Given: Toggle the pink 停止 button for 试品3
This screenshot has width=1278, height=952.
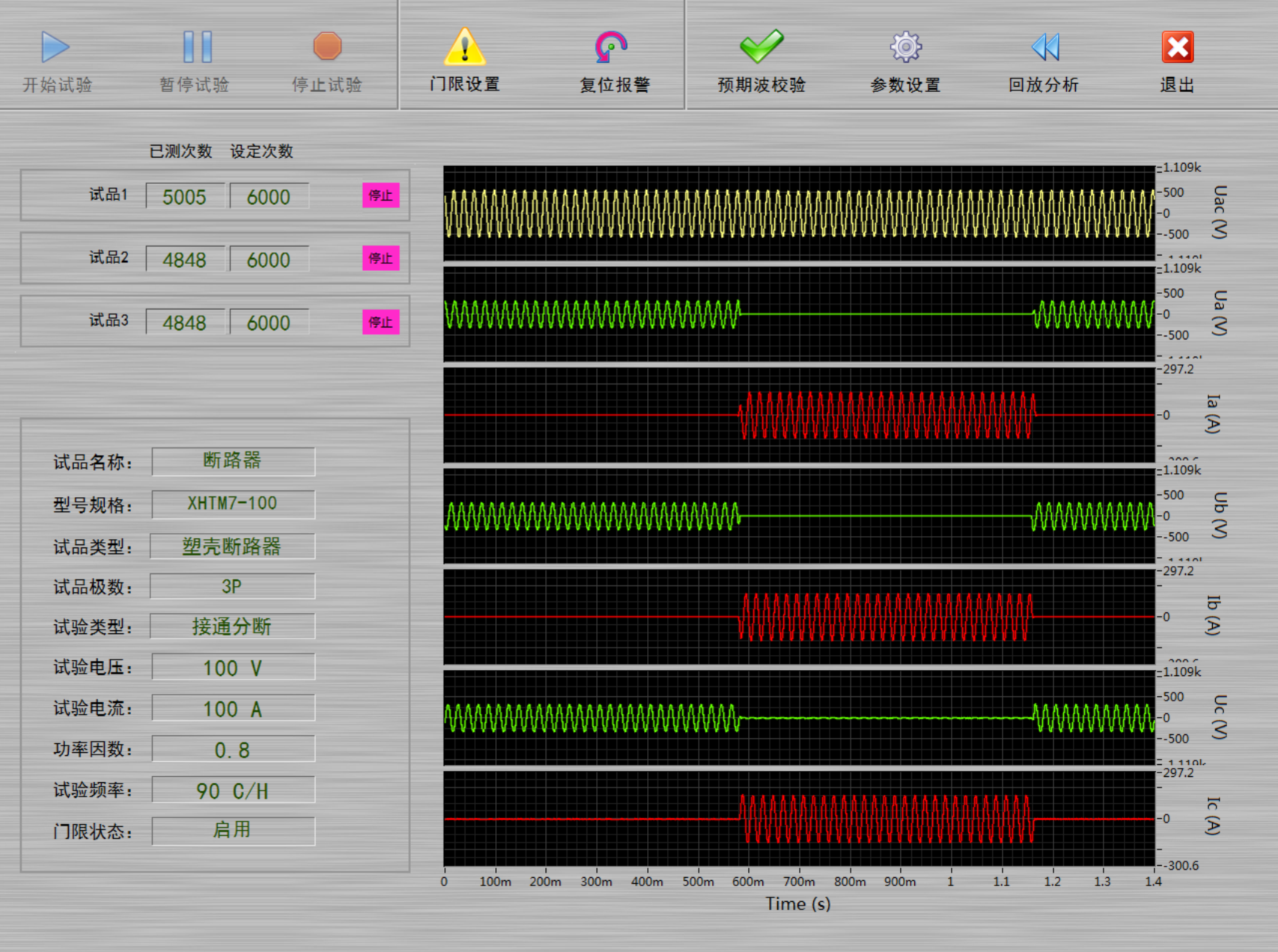Looking at the screenshot, I should 380,322.
